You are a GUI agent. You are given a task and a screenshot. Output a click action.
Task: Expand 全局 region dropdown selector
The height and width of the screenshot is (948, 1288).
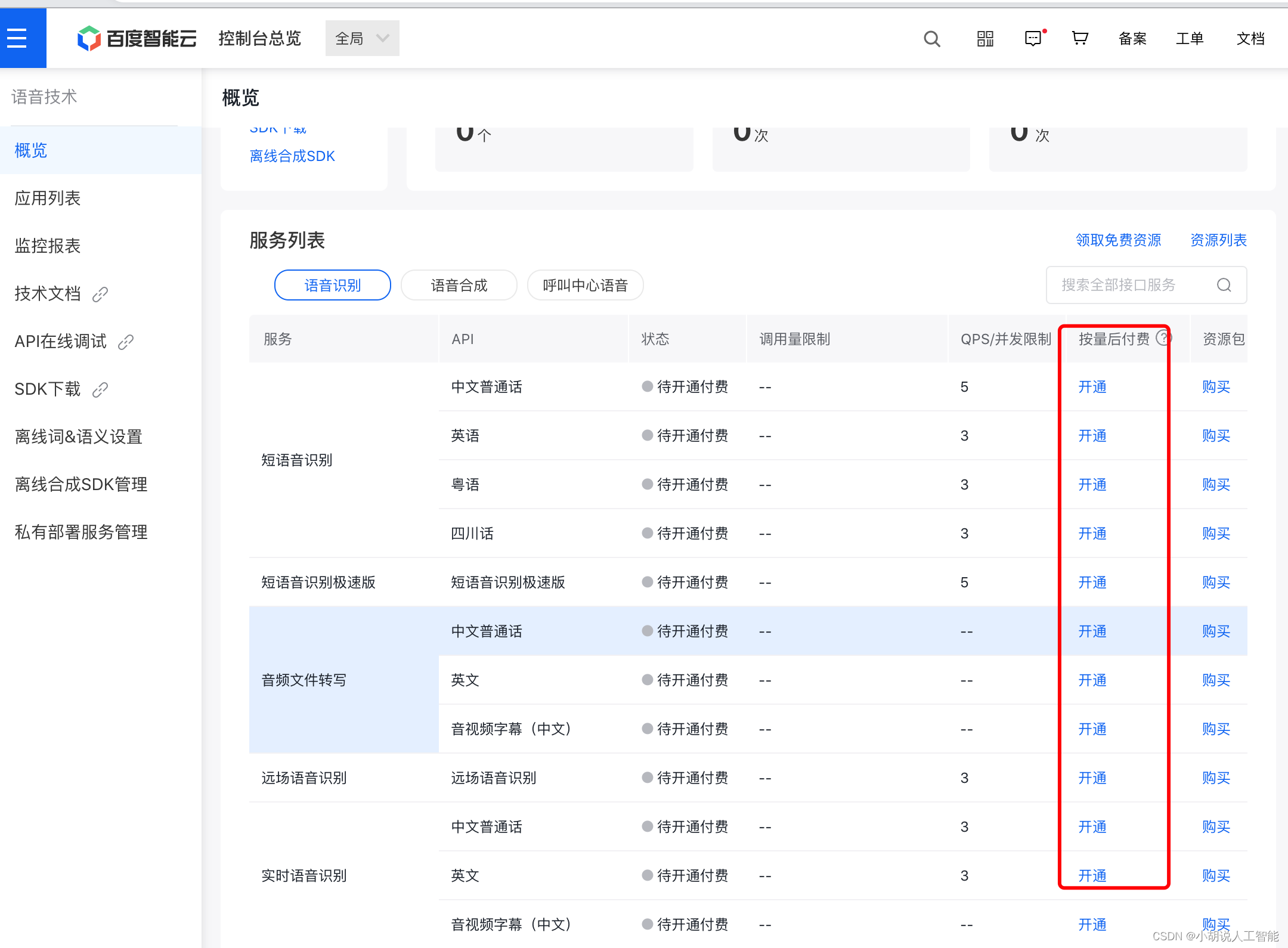(x=361, y=38)
